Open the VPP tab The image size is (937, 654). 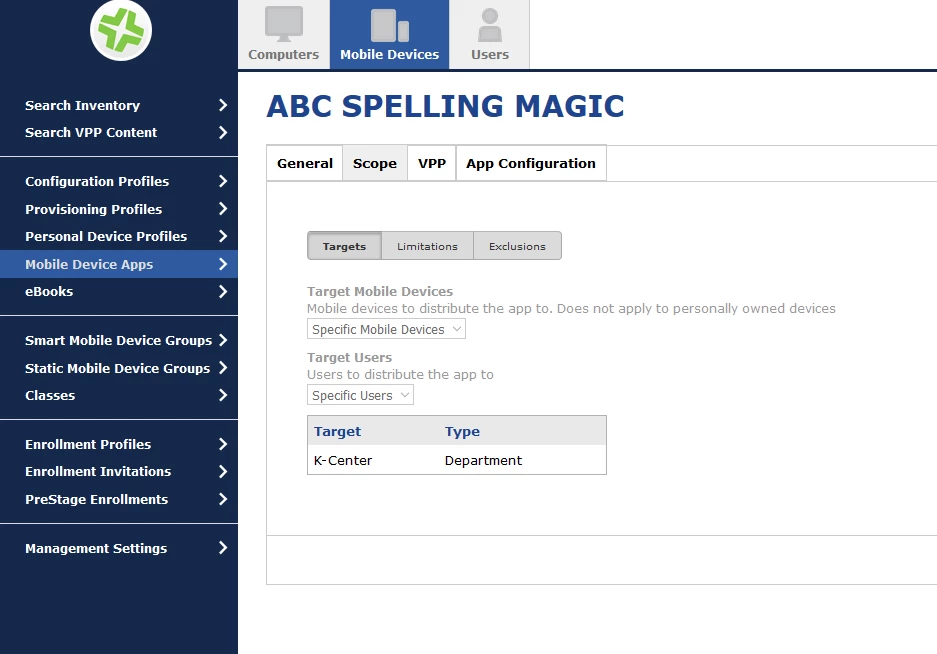[x=431, y=163]
